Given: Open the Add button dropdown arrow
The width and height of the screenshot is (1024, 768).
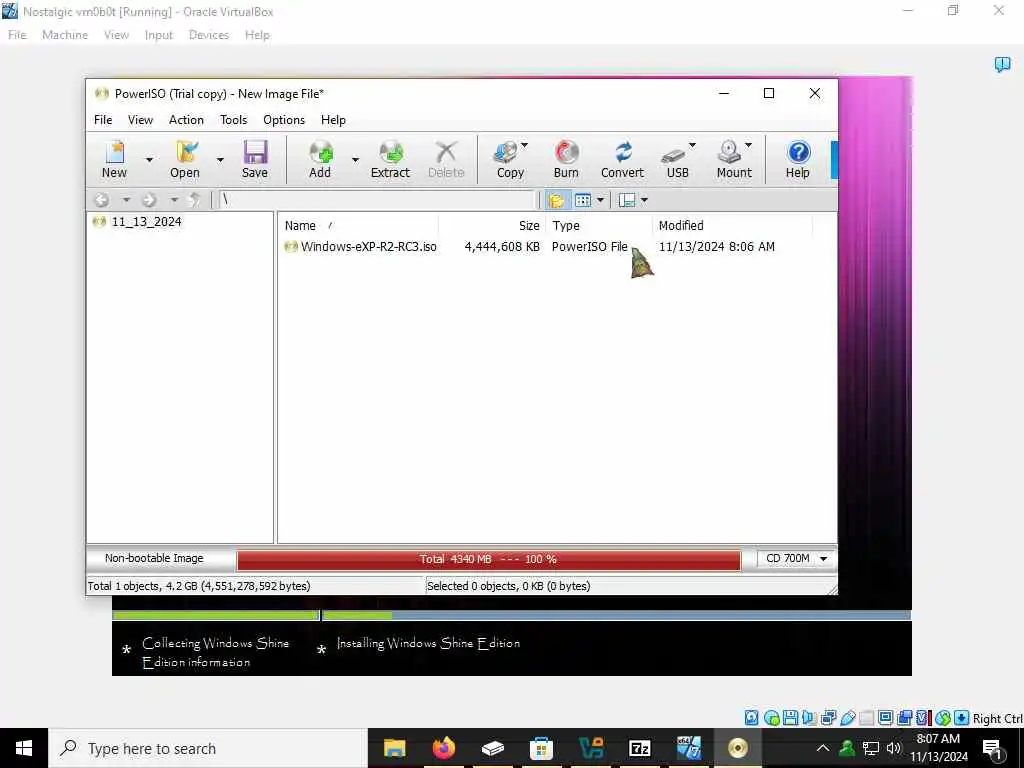Looking at the screenshot, I should pos(355,159).
